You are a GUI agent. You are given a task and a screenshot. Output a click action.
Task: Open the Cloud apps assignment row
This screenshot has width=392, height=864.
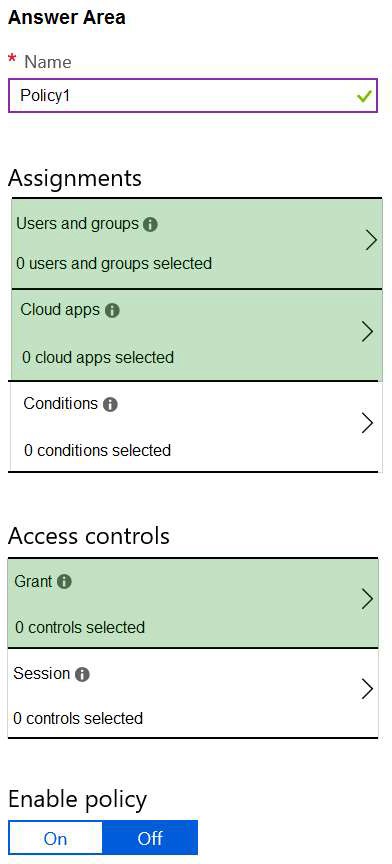(x=196, y=335)
